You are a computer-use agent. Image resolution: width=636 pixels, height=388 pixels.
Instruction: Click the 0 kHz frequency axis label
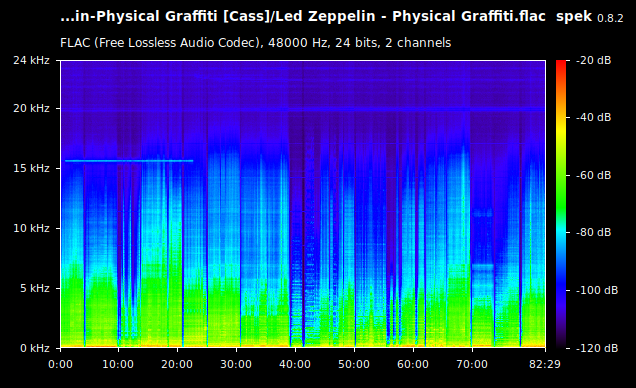34,348
